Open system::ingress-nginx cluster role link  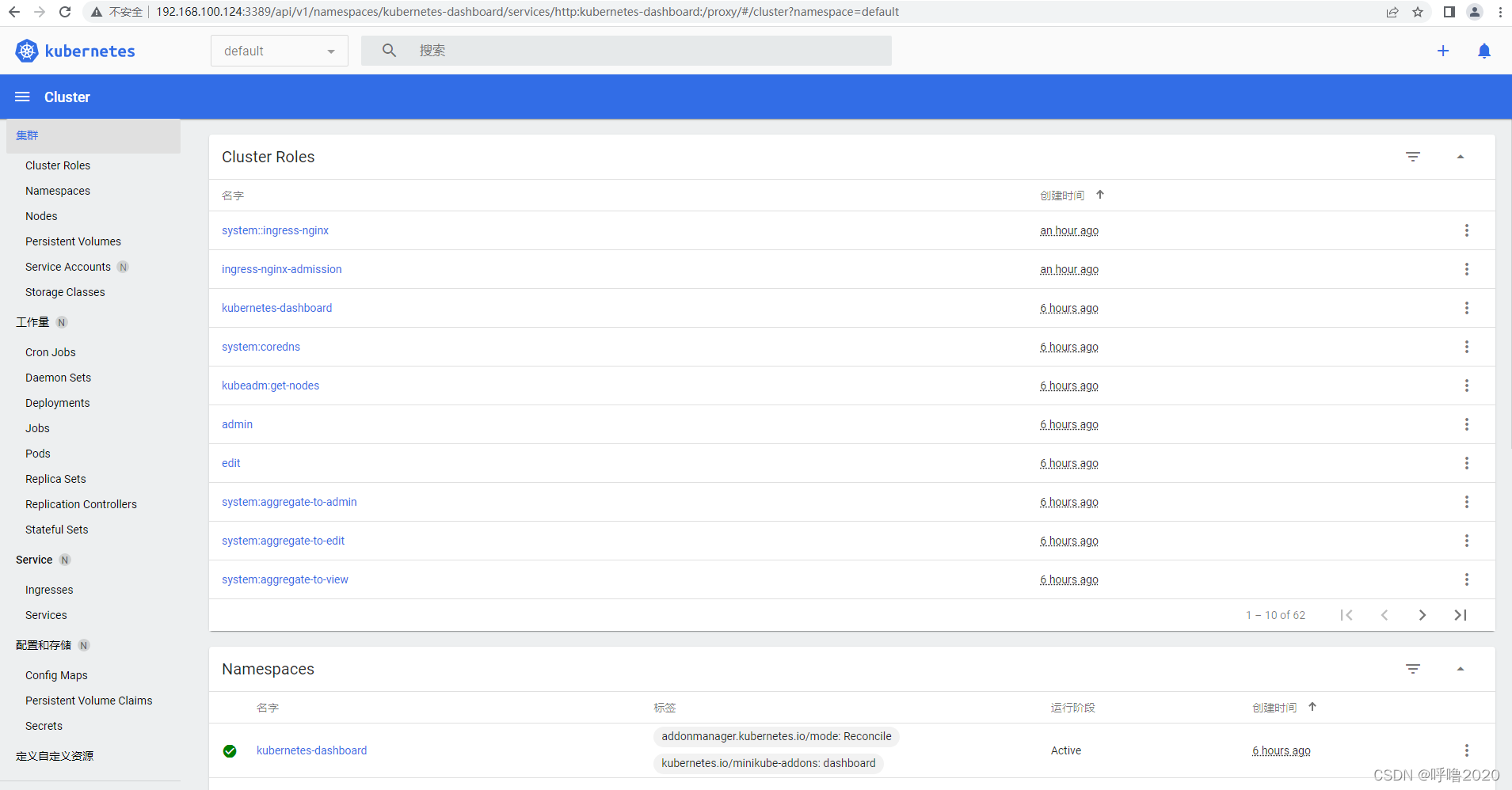275,230
